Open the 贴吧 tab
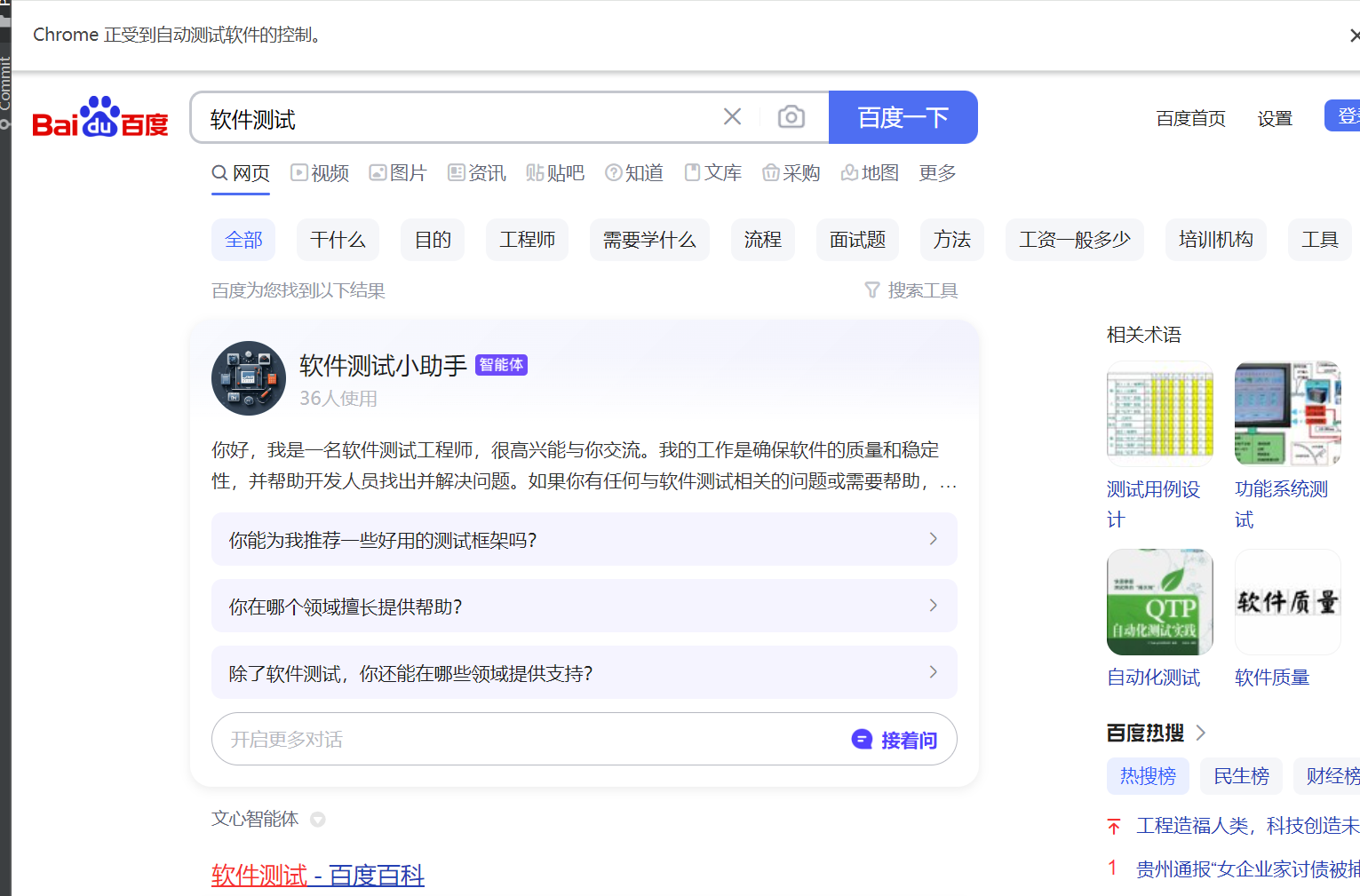This screenshot has width=1360, height=896. tap(555, 173)
